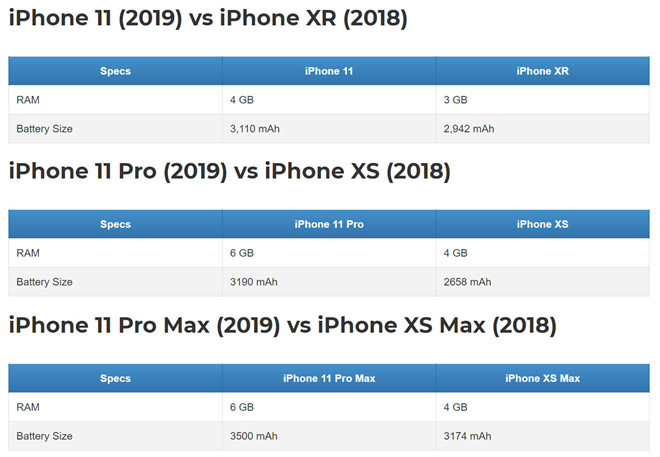Click the Battery Size label in iPhone XR table

coord(44,129)
